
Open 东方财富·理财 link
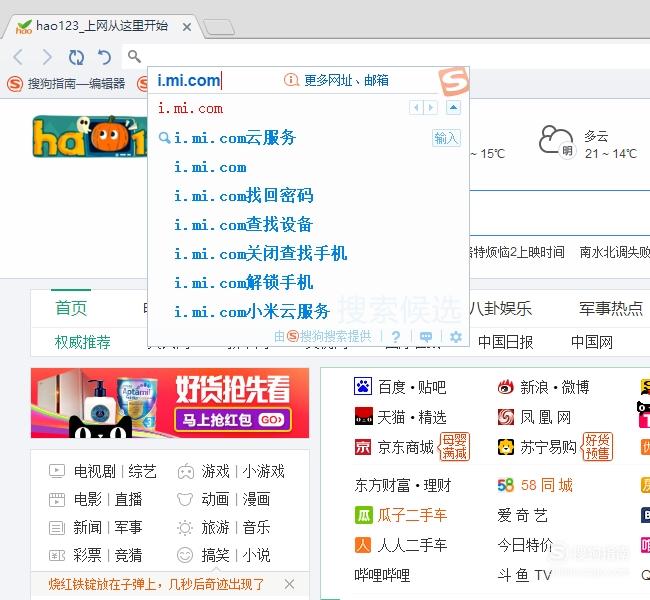pyautogui.click(x=403, y=485)
